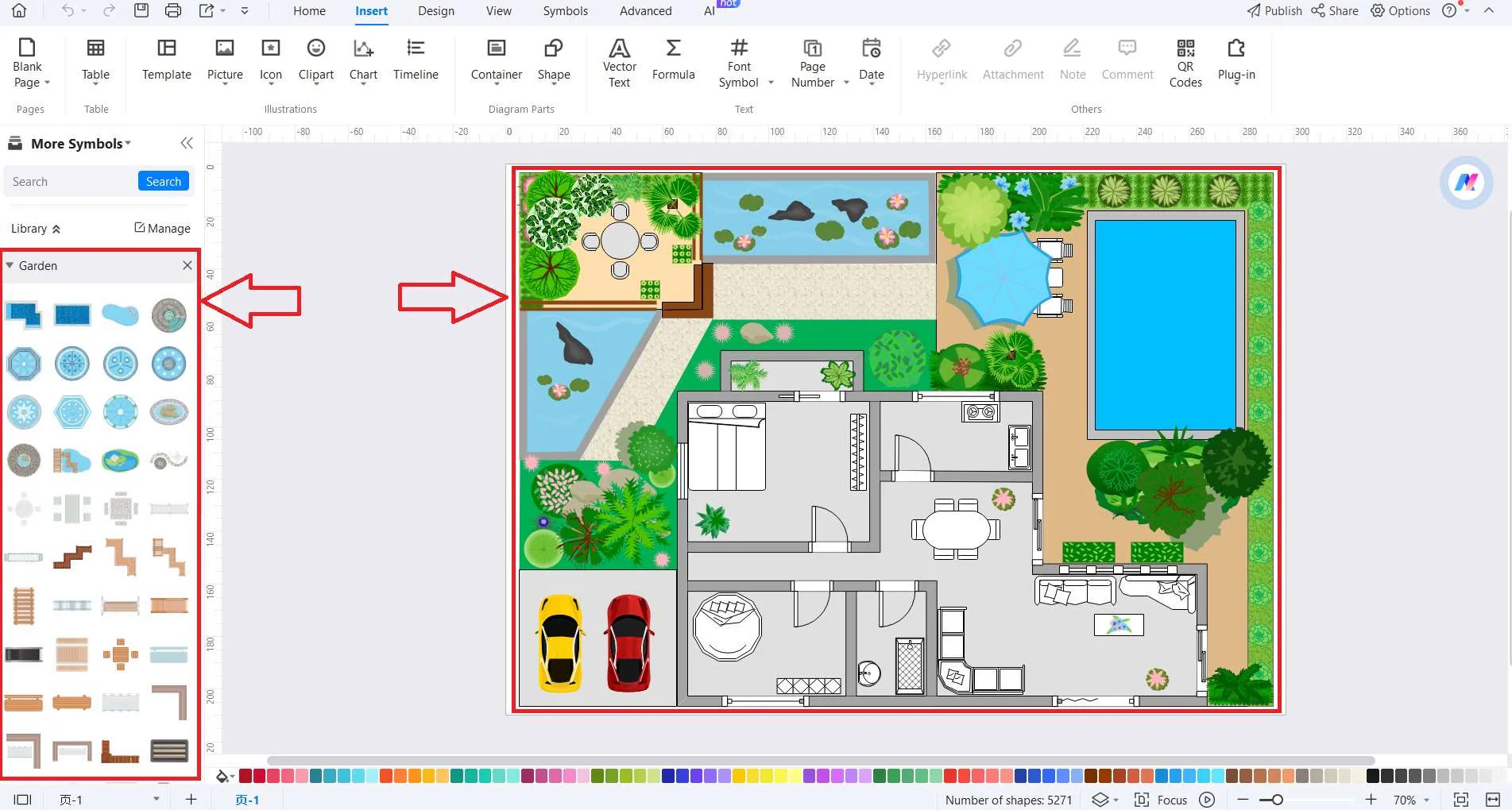Viewport: 1512px width, 810px height.
Task: Open the quick access toolbar customize dropdown
Action: 245,10
